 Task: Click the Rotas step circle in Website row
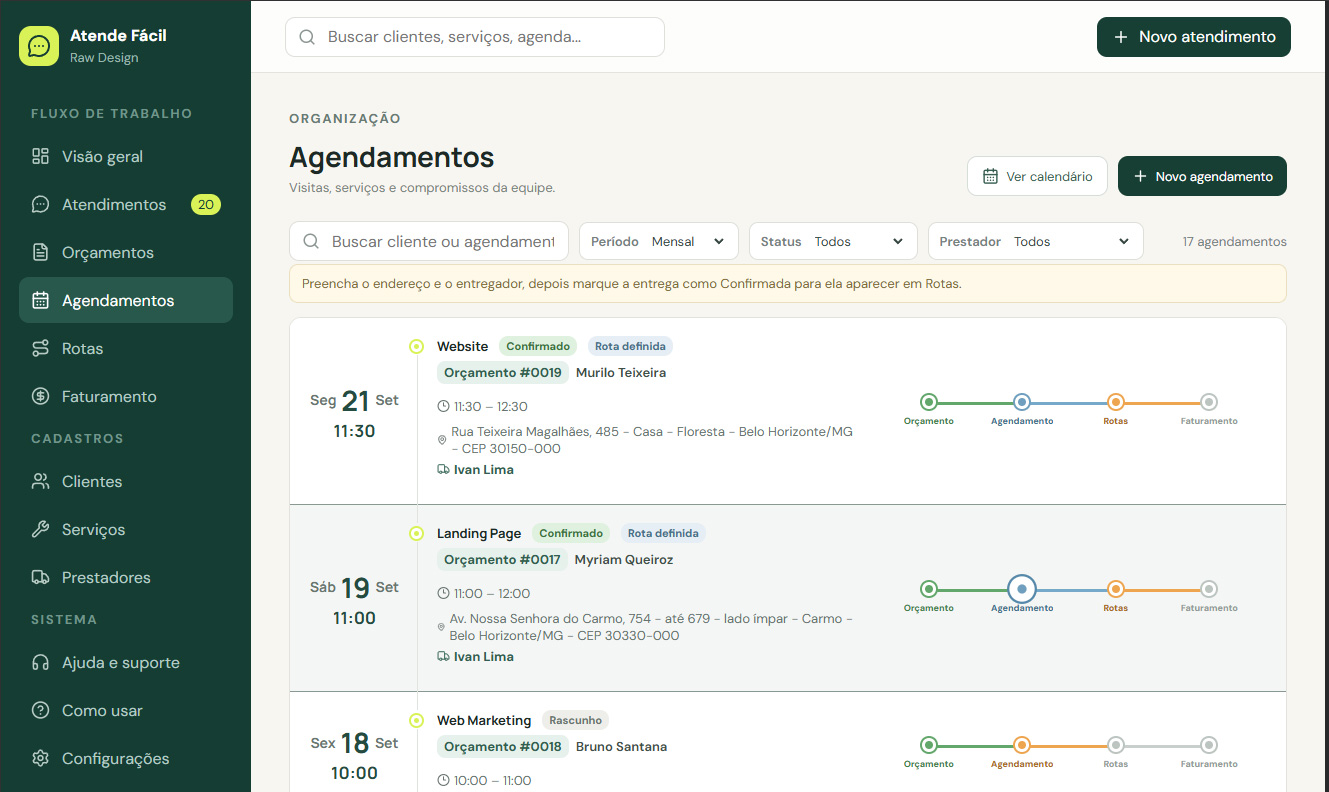coord(1116,402)
